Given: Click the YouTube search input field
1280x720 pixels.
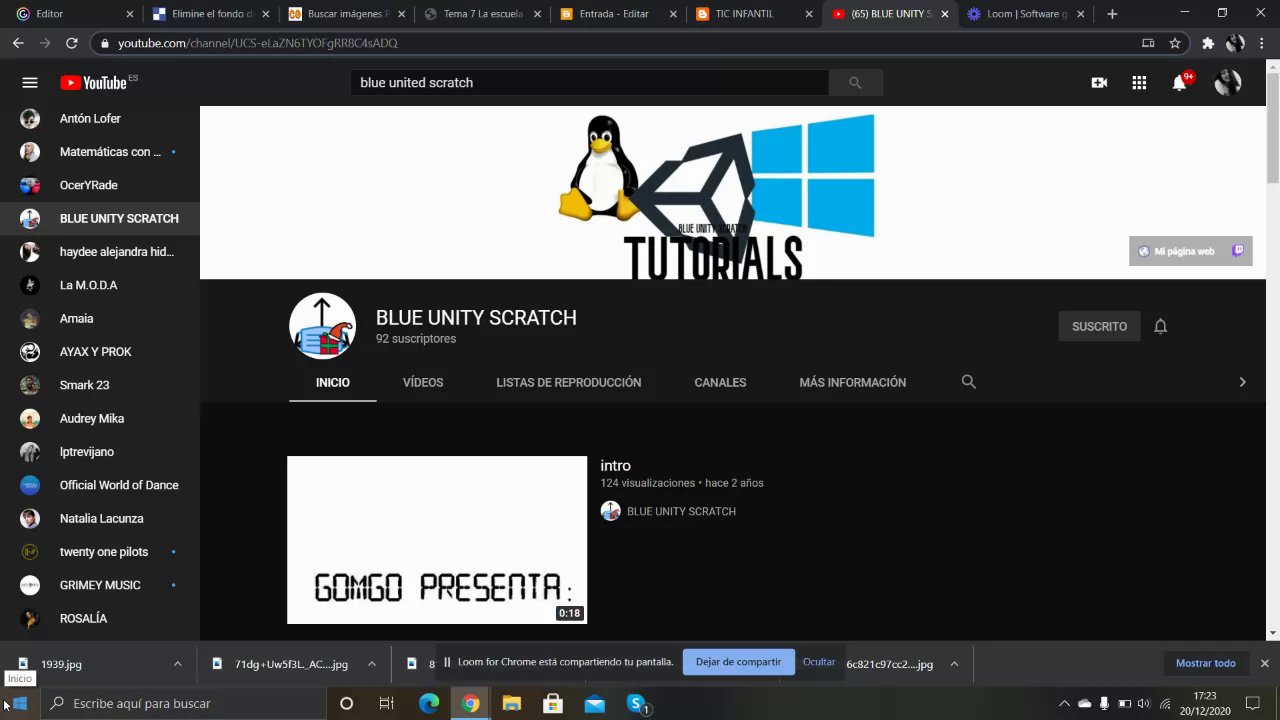Looking at the screenshot, I should (590, 83).
